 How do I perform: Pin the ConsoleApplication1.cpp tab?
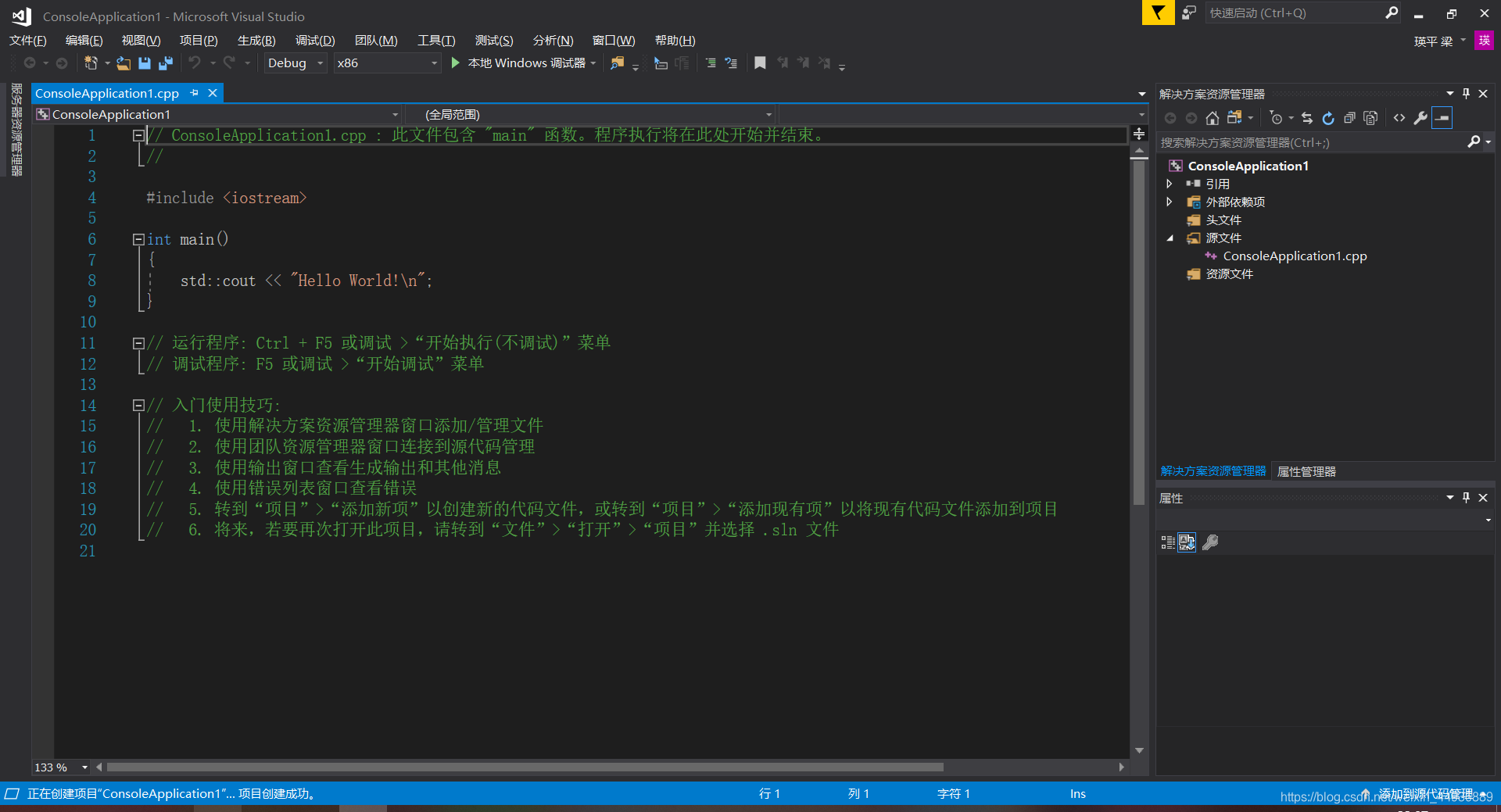(195, 93)
